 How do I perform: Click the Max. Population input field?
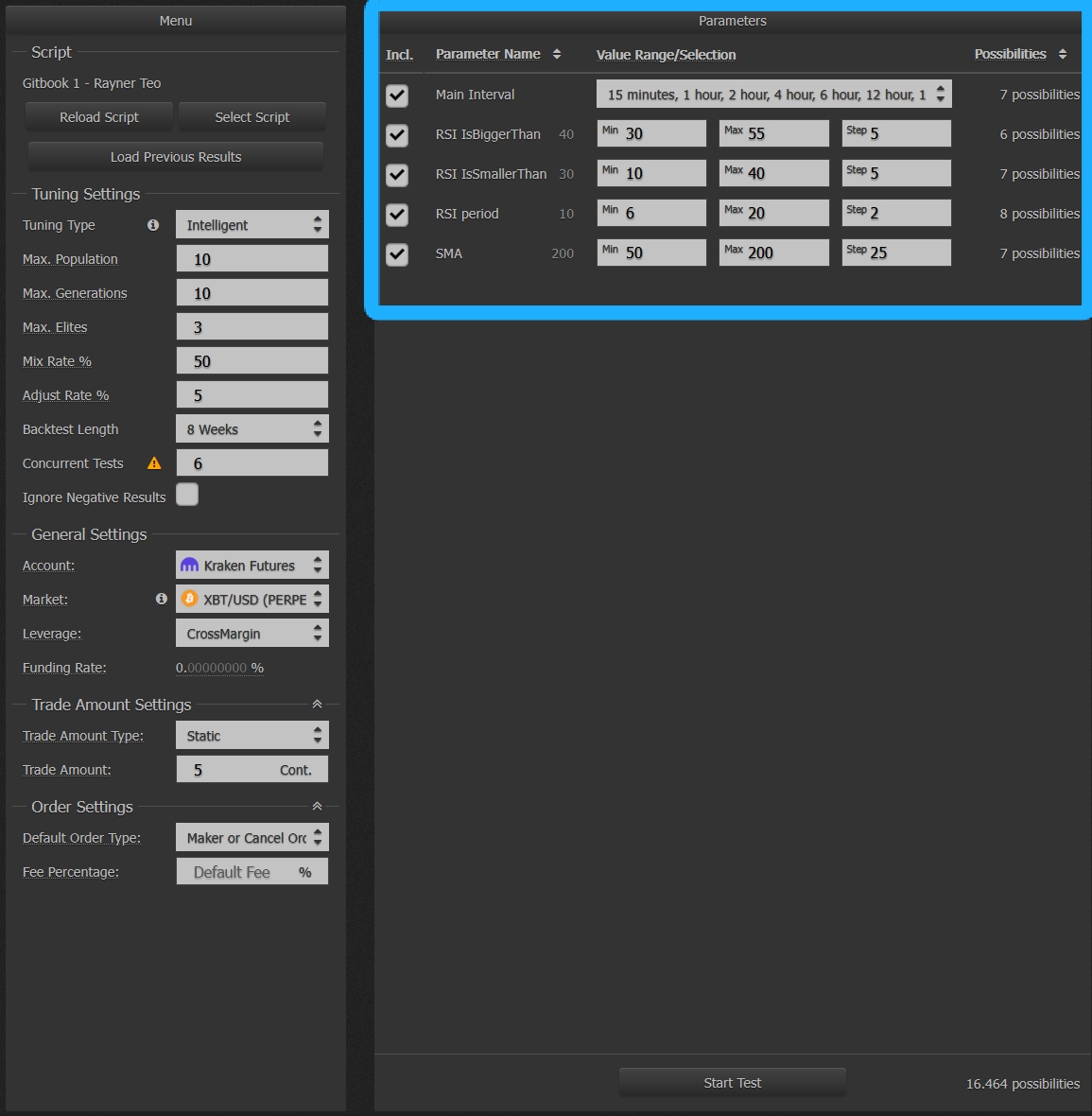[251, 259]
